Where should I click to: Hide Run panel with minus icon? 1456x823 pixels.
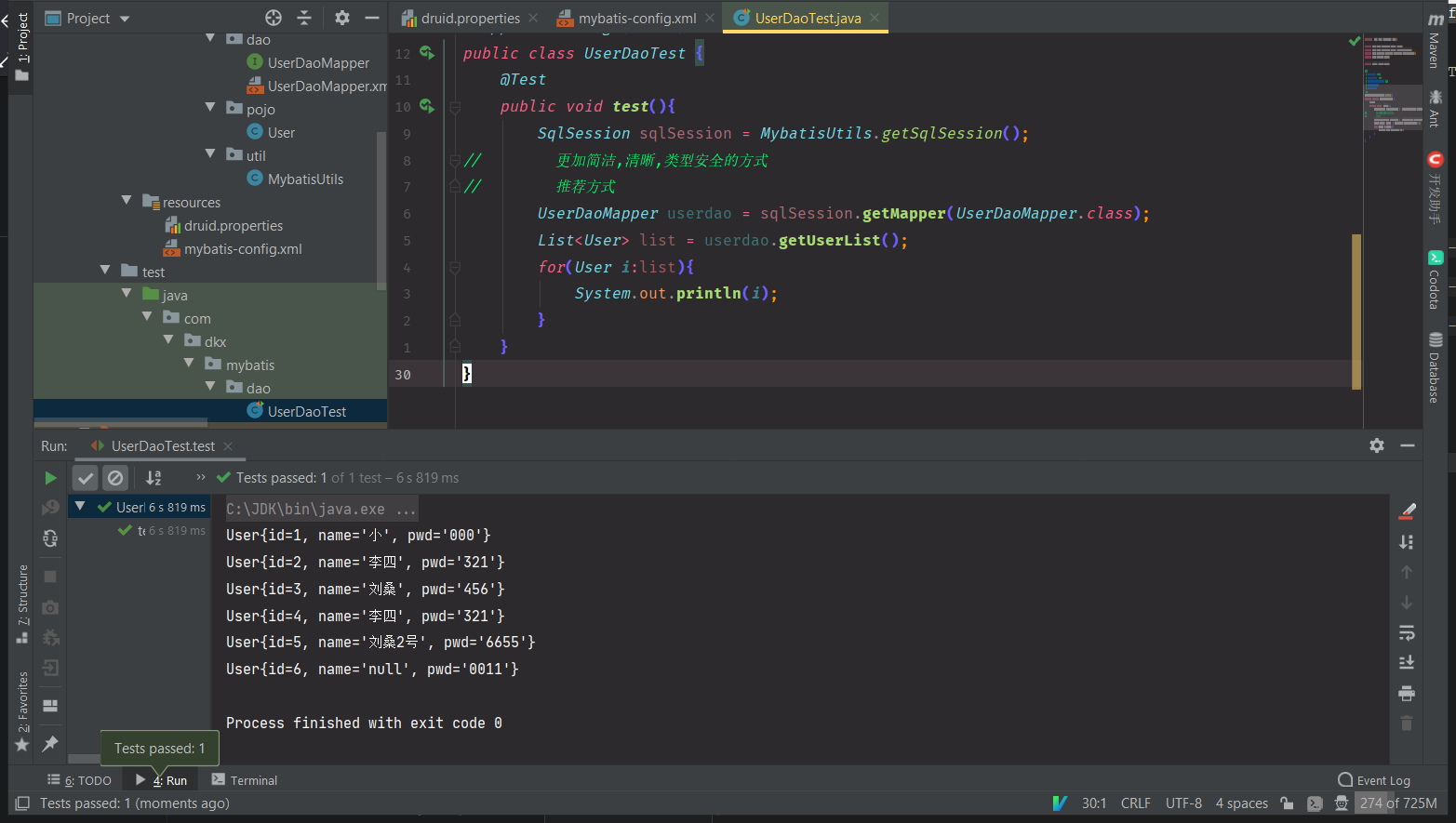(x=1408, y=445)
